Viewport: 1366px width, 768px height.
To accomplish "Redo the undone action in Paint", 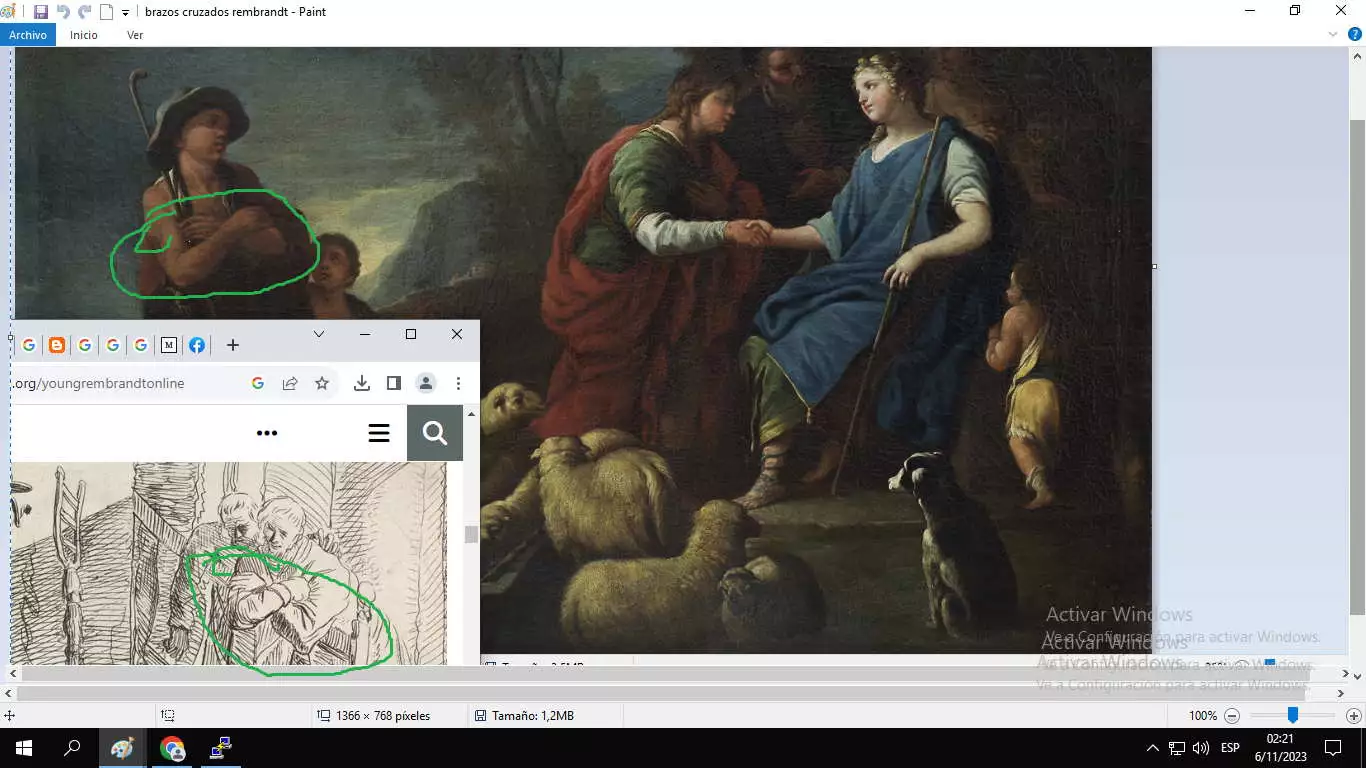I will [85, 12].
